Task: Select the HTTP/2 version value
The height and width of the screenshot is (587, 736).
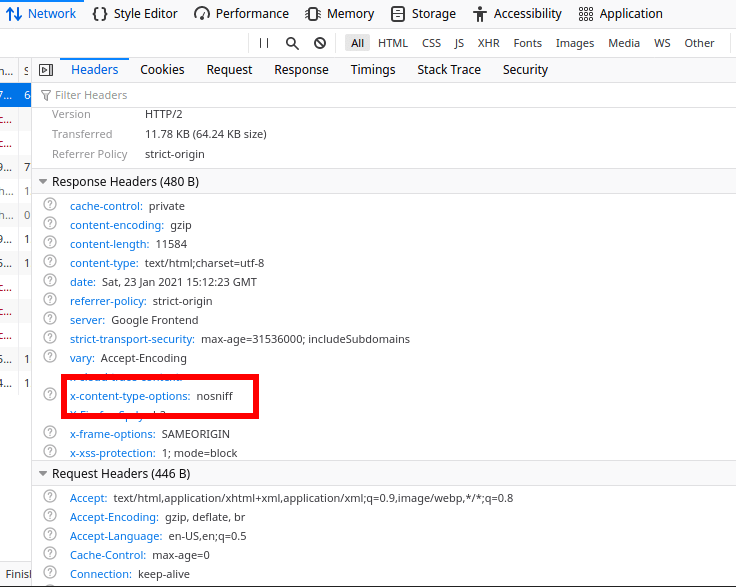Action: (163, 114)
